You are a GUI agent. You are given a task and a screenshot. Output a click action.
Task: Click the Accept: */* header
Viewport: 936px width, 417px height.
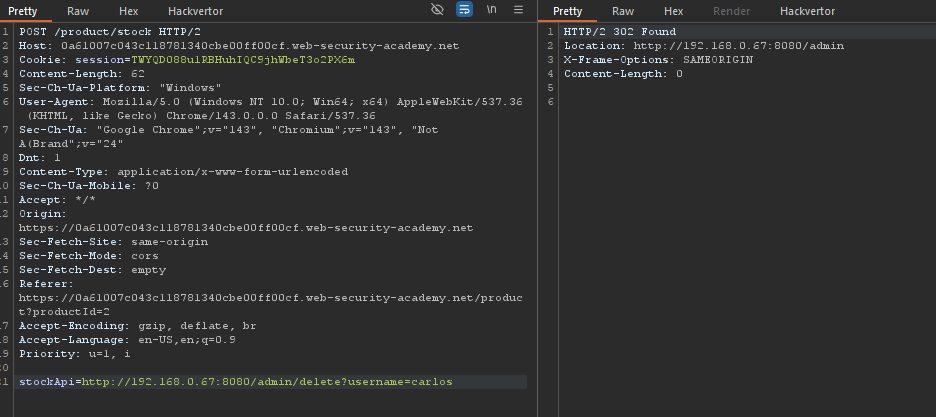click(57, 200)
